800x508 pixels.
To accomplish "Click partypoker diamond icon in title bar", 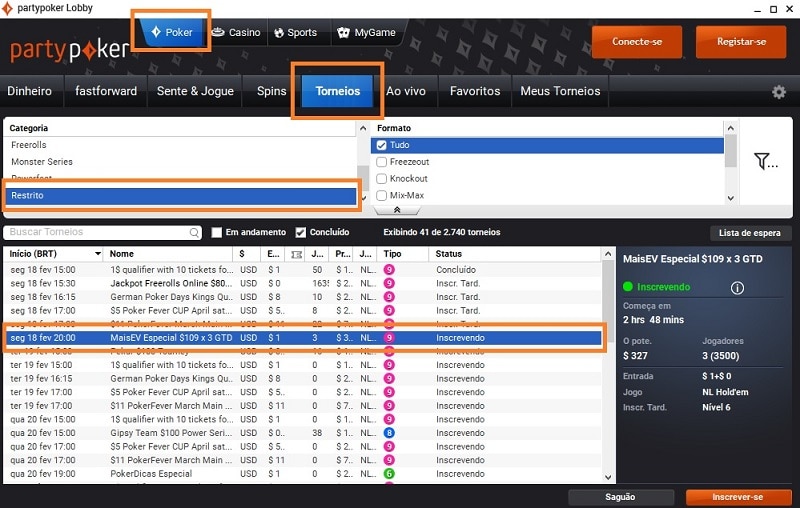I will [7, 8].
